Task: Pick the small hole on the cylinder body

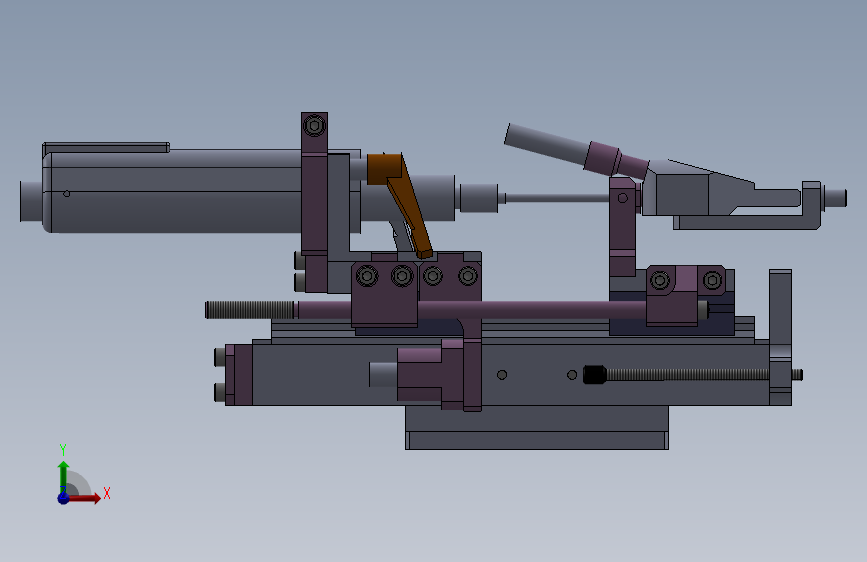Action: point(66,194)
